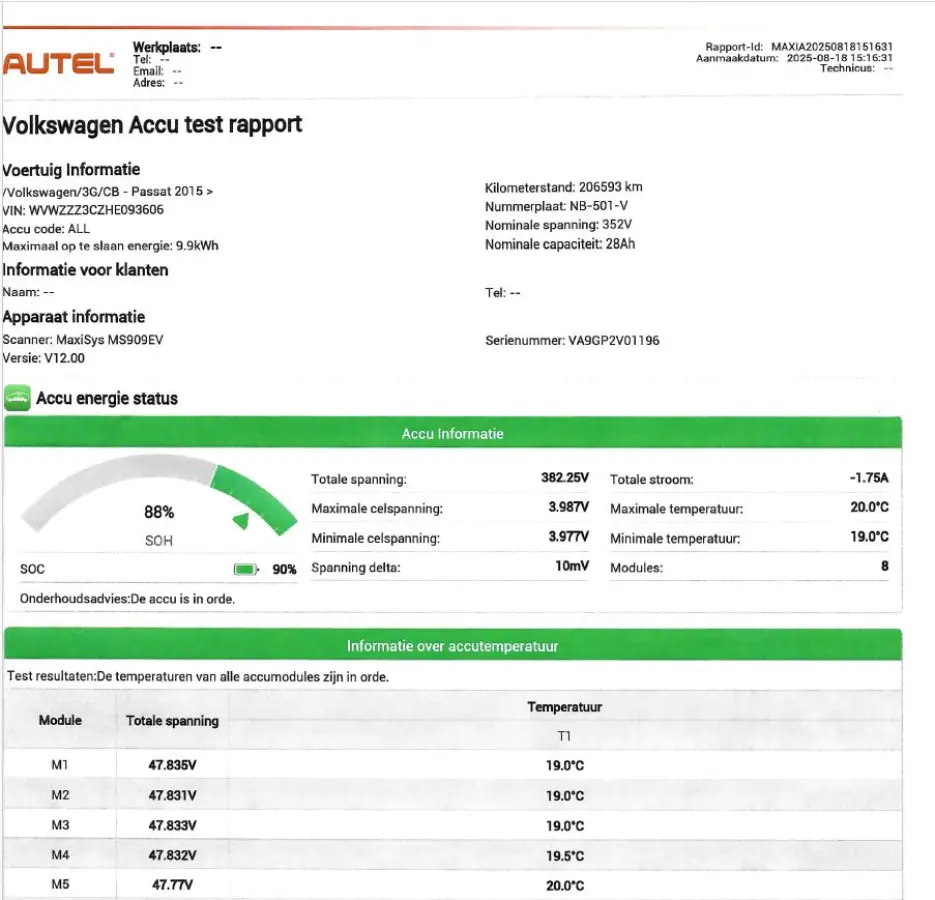935x900 pixels.
Task: Click the Accu code ALL line
Action: point(46,229)
